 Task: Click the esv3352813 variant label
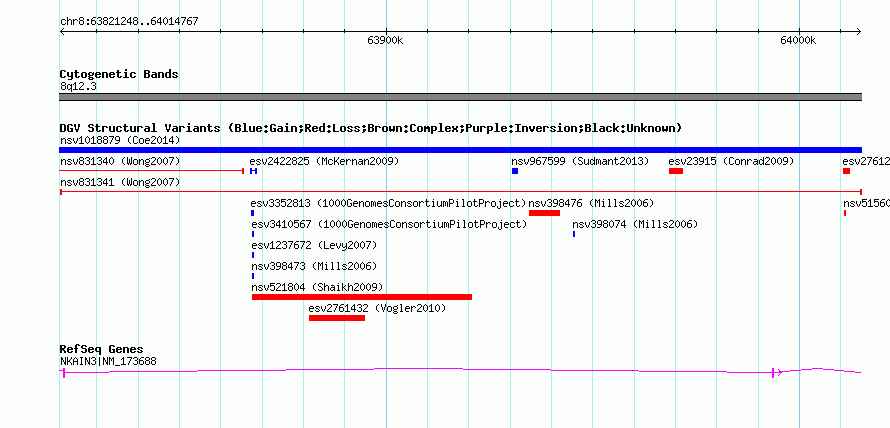tap(388, 203)
